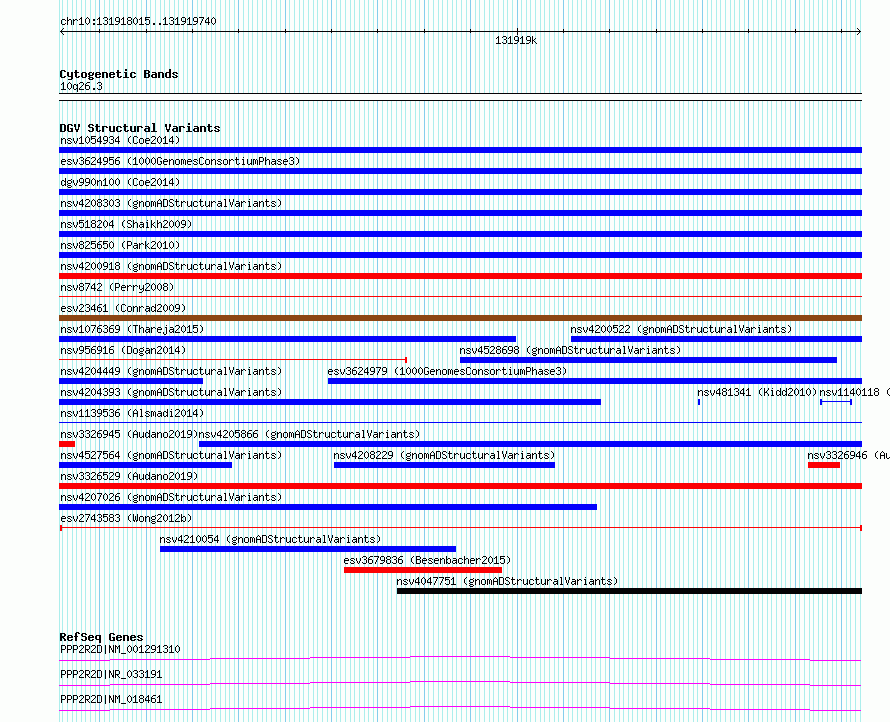
Task: Open esv3624979 1000GenomesConsortiumPhase3 label
Action: (447, 371)
